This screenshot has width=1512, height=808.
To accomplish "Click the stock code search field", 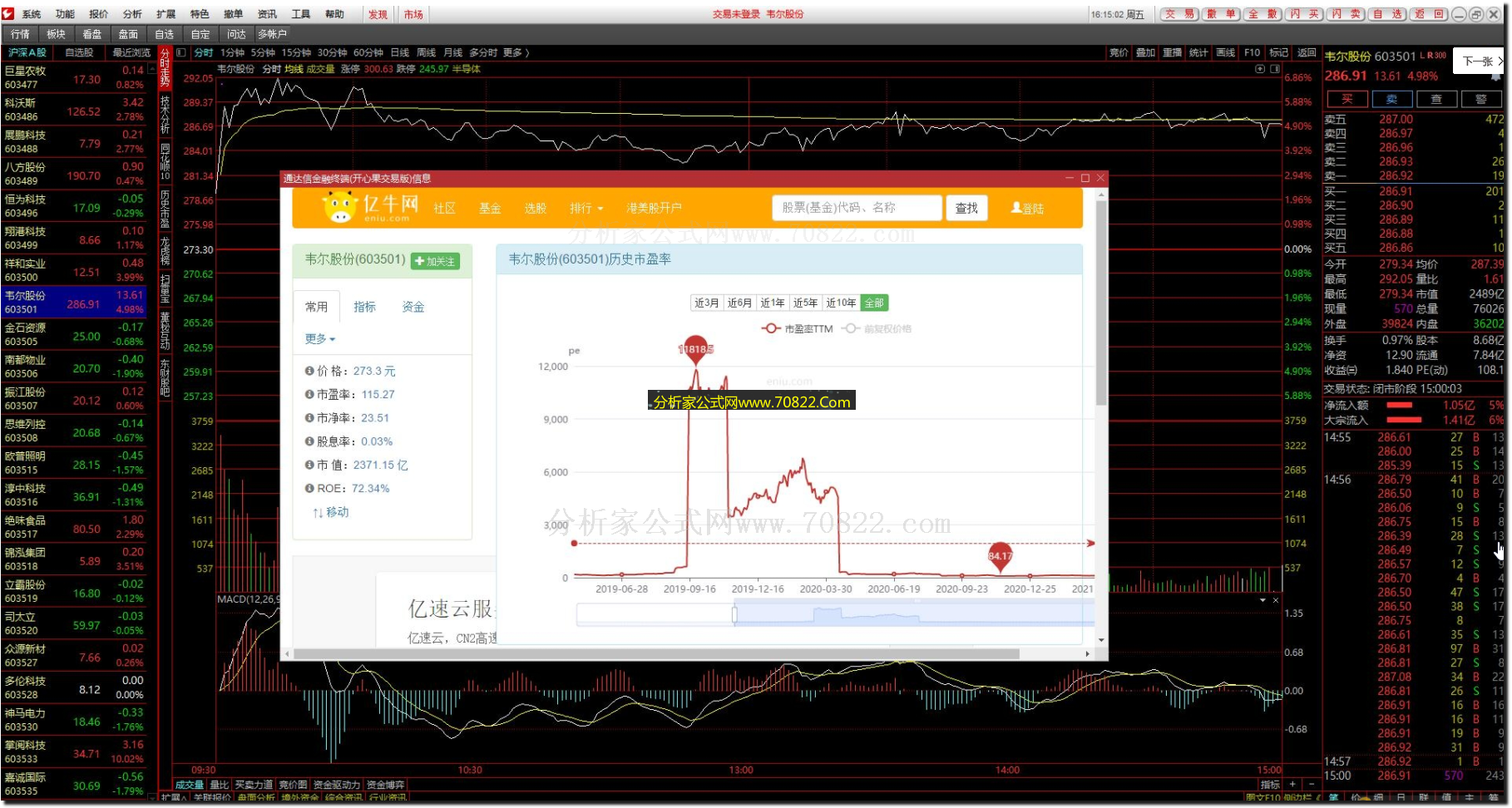I will (857, 208).
